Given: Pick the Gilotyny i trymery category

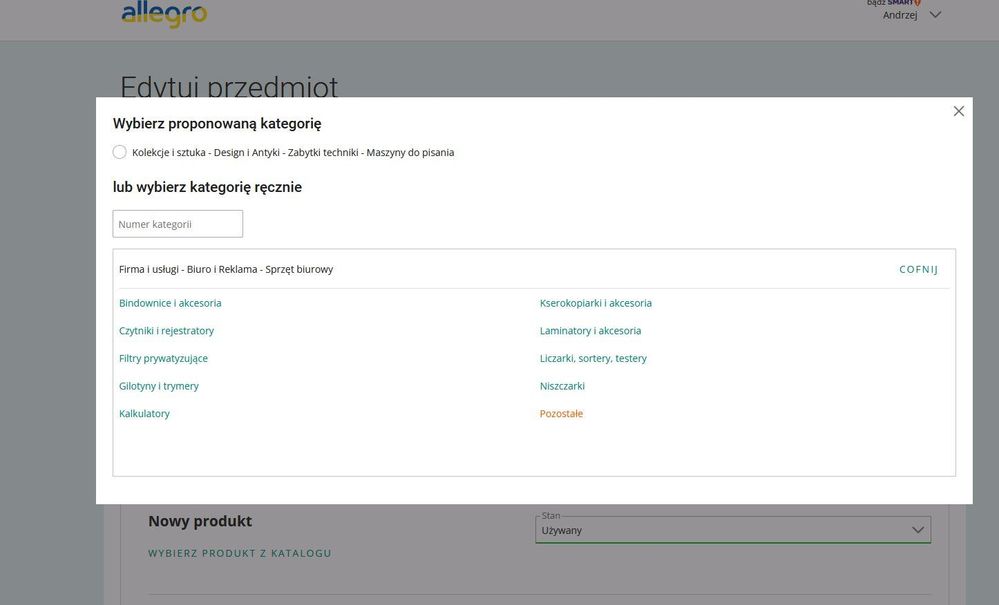Looking at the screenshot, I should 159,386.
